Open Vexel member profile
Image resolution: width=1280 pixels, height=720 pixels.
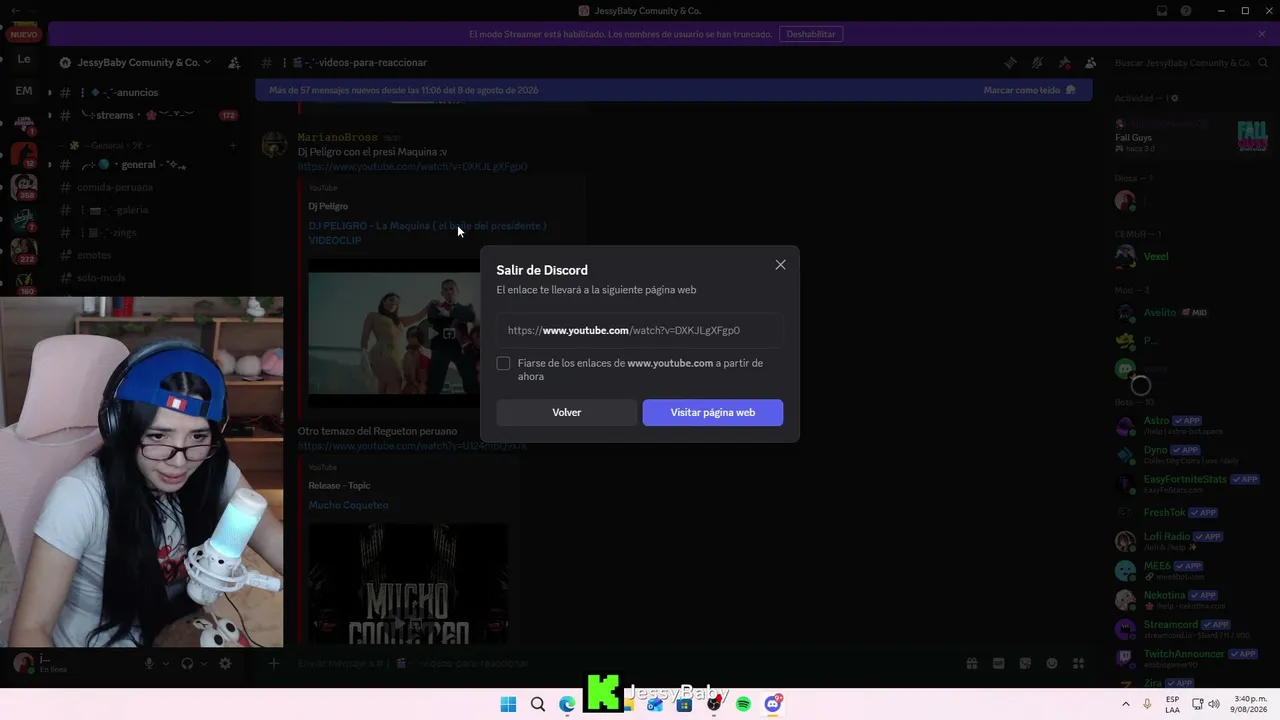[x=1190, y=256]
